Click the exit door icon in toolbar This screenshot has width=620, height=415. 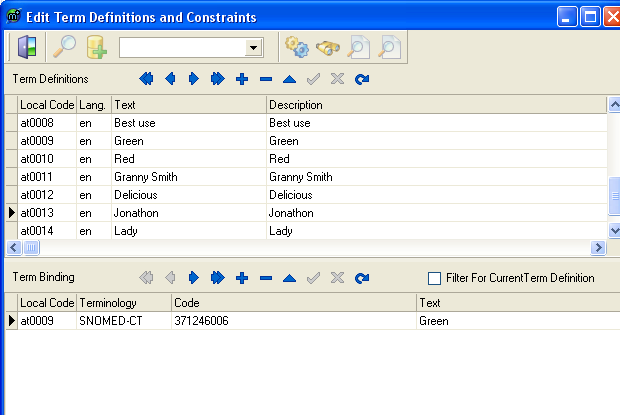(27, 47)
